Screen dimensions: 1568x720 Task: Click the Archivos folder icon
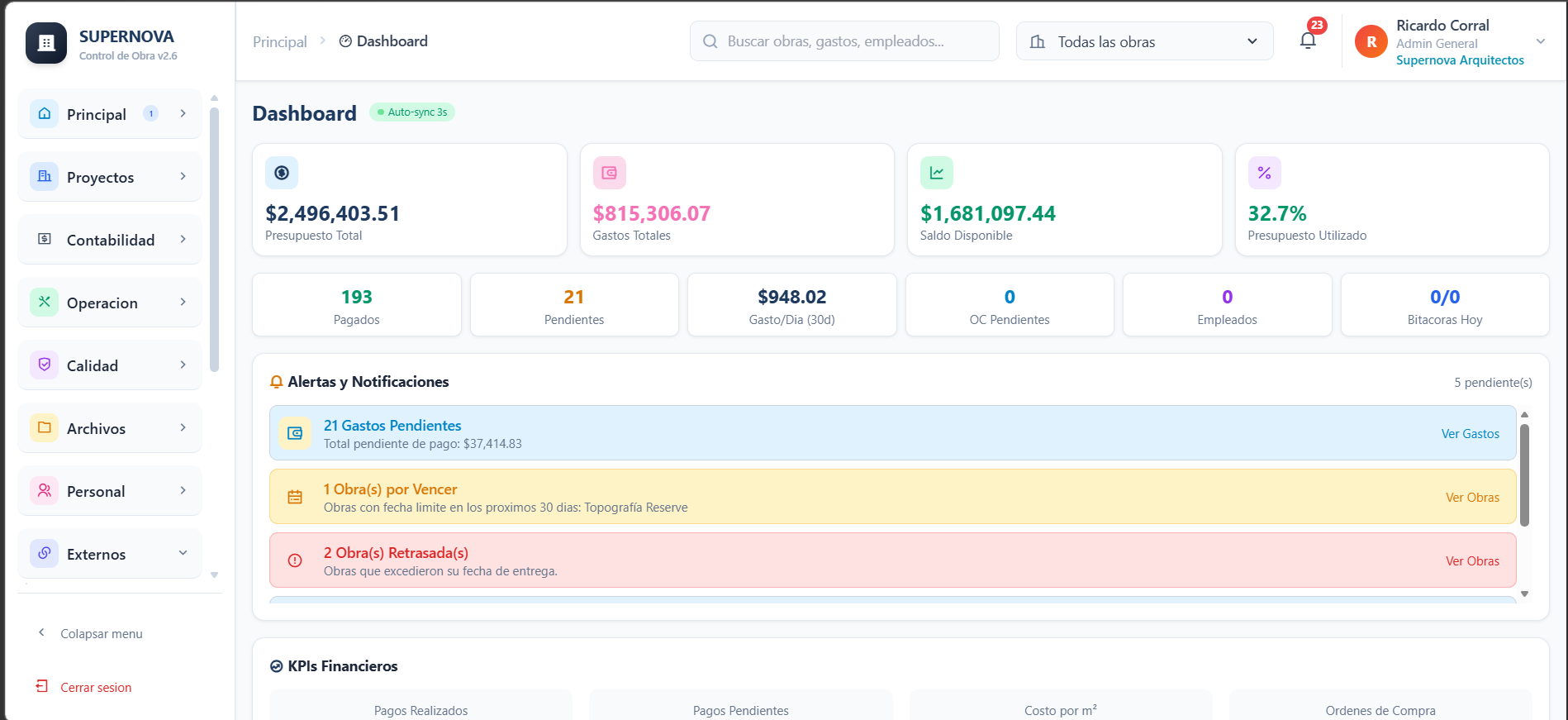coord(45,427)
